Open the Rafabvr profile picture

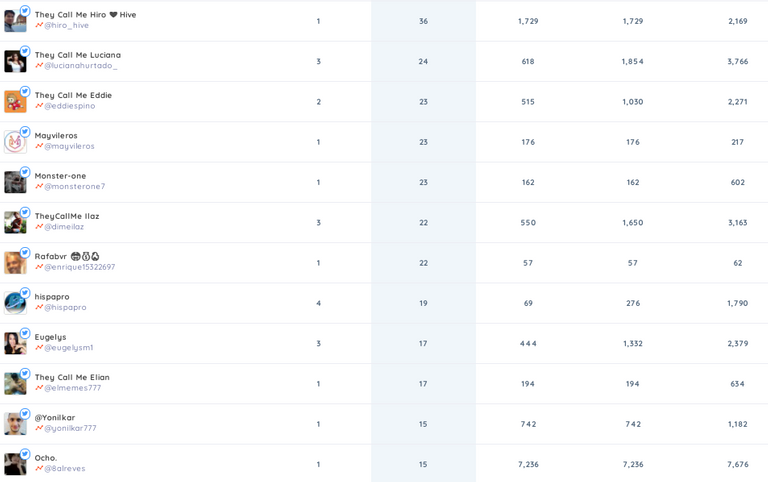(15, 263)
